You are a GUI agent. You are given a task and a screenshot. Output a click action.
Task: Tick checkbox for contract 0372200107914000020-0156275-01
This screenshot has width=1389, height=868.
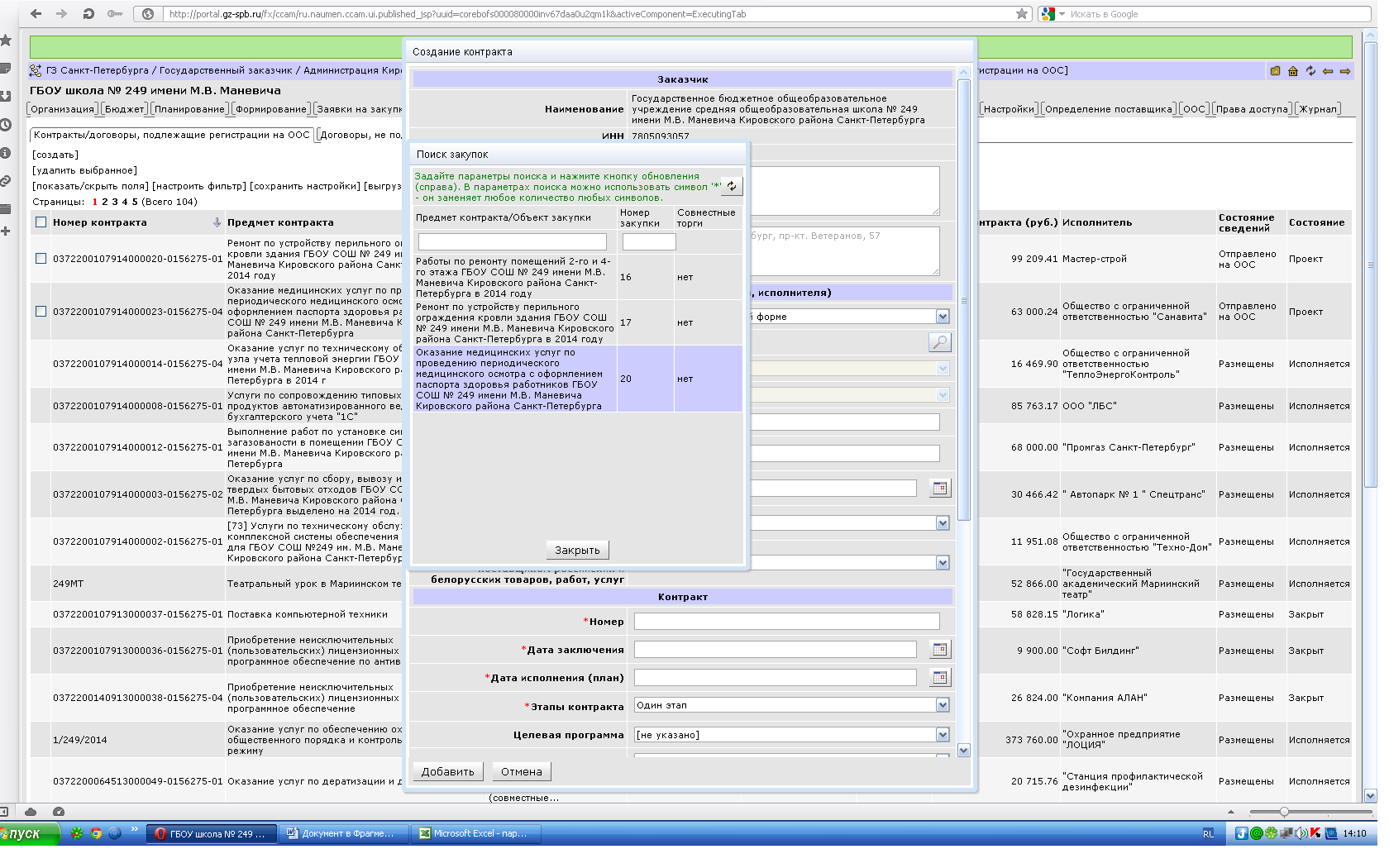click(41, 259)
